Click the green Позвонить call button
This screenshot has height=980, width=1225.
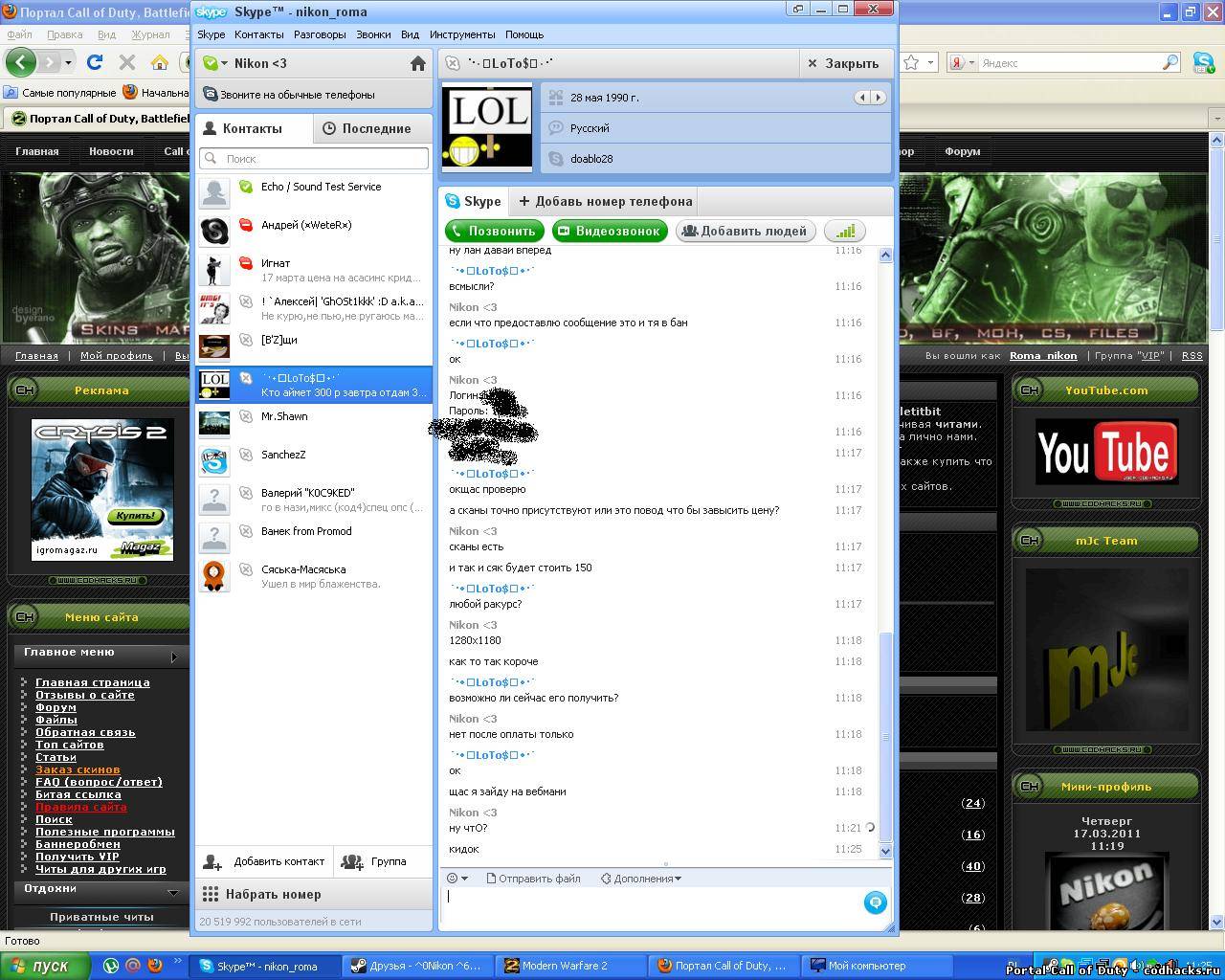pos(494,231)
